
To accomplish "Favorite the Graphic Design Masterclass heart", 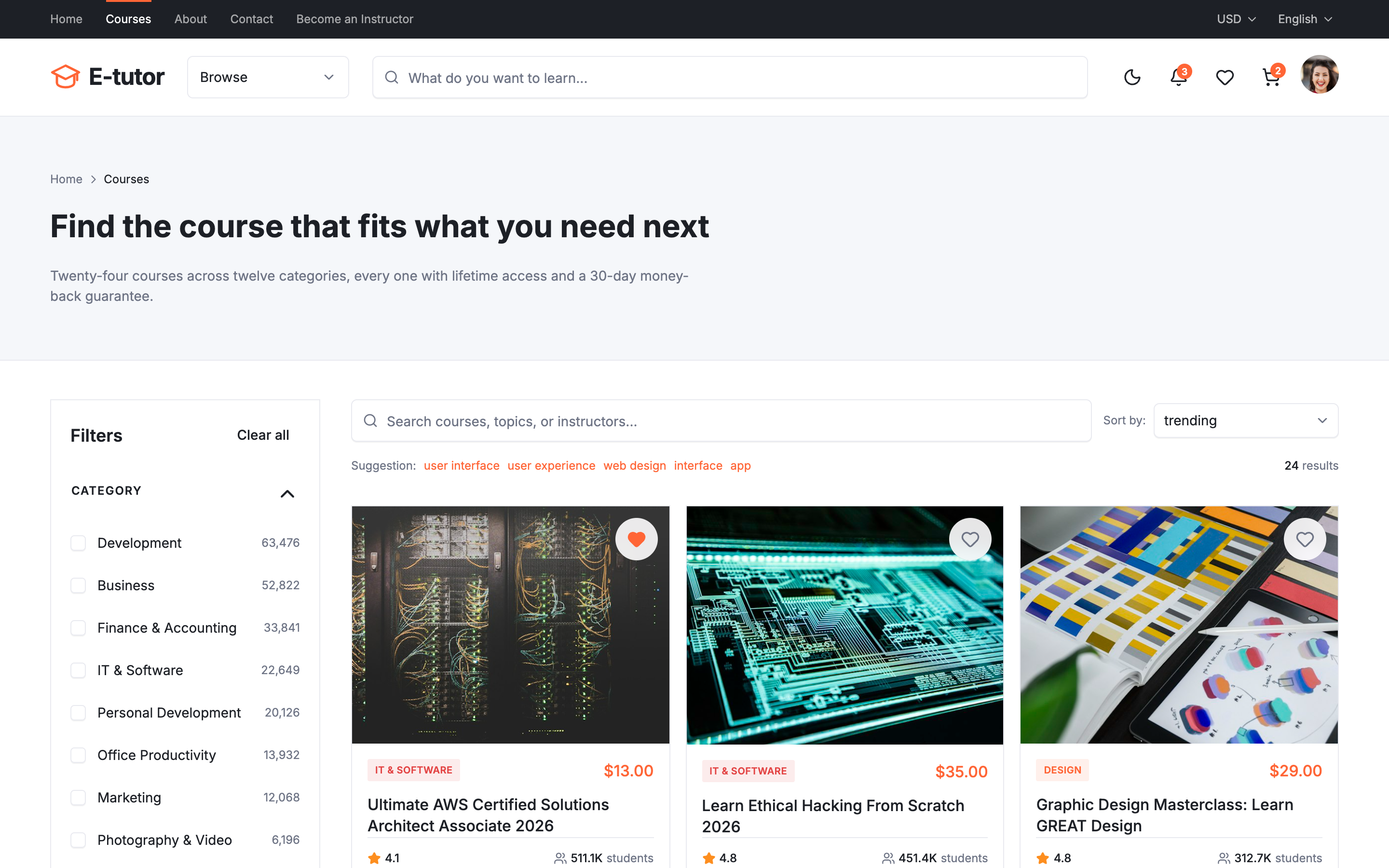I will 1305,539.
